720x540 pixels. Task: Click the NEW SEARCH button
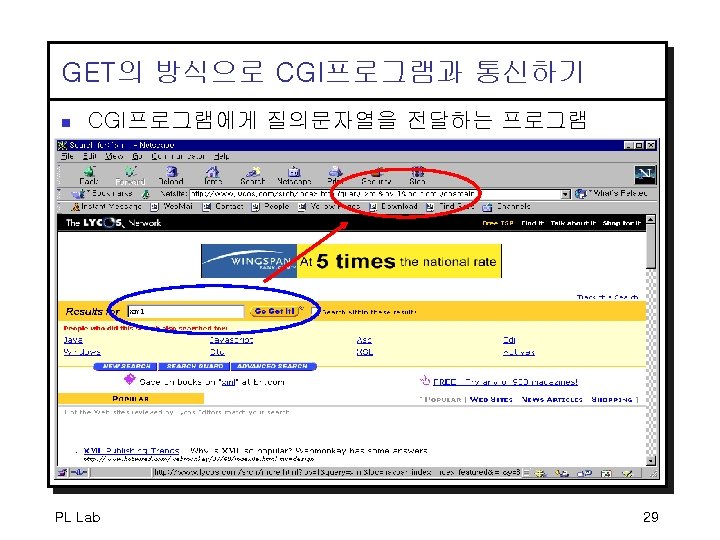pos(125,366)
